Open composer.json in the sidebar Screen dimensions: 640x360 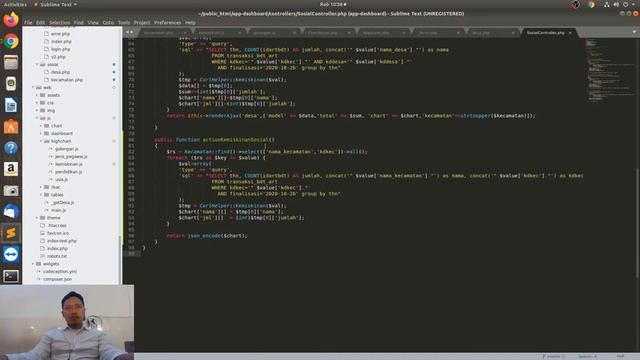(x=58, y=279)
